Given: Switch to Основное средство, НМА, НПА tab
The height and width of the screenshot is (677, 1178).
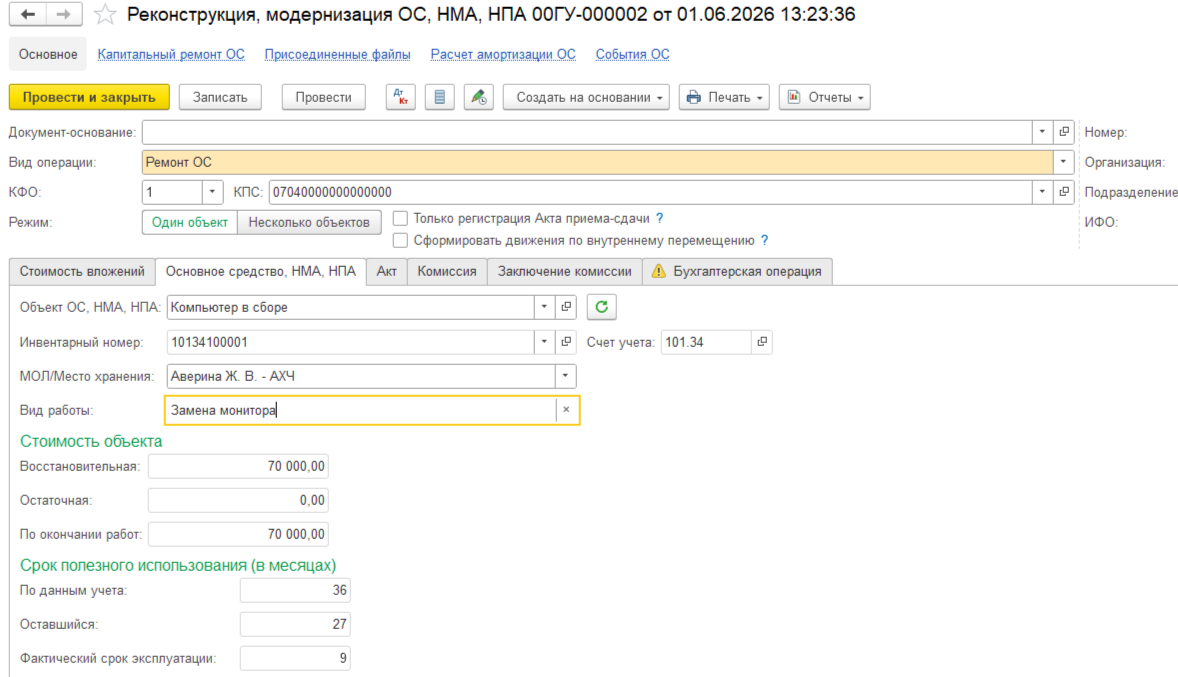Looking at the screenshot, I should tap(261, 271).
